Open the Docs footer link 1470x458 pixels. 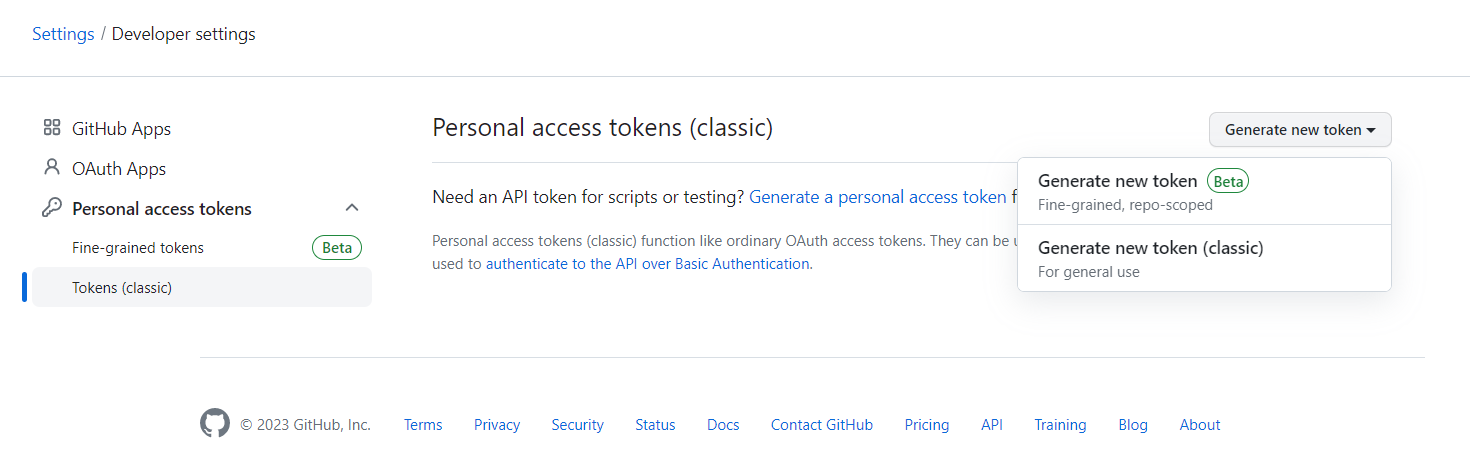[x=723, y=425]
